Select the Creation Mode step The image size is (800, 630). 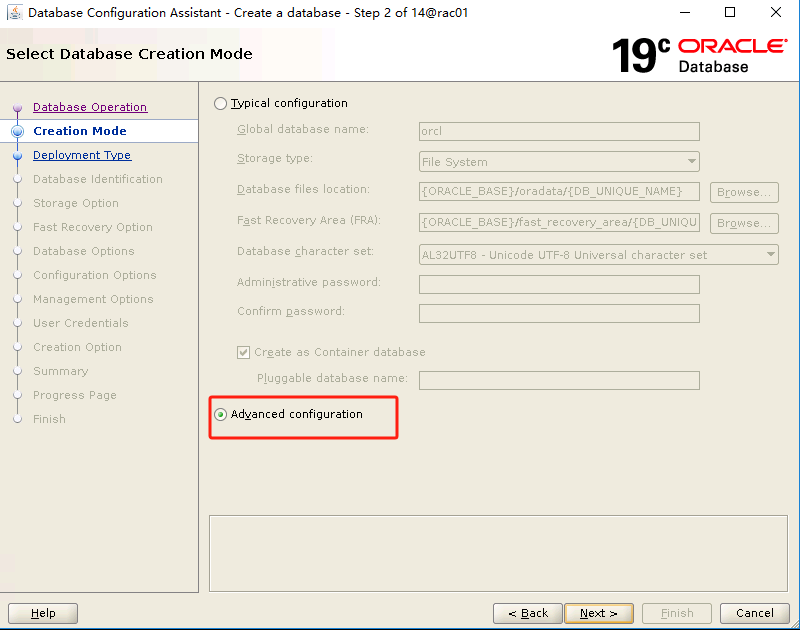(80, 131)
